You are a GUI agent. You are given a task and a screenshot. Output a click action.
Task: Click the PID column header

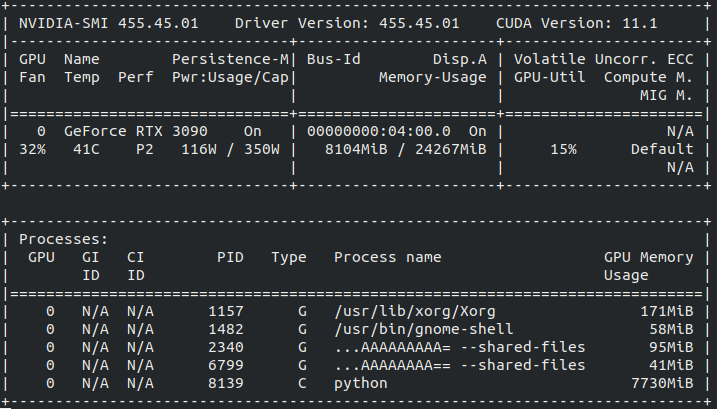pos(230,257)
